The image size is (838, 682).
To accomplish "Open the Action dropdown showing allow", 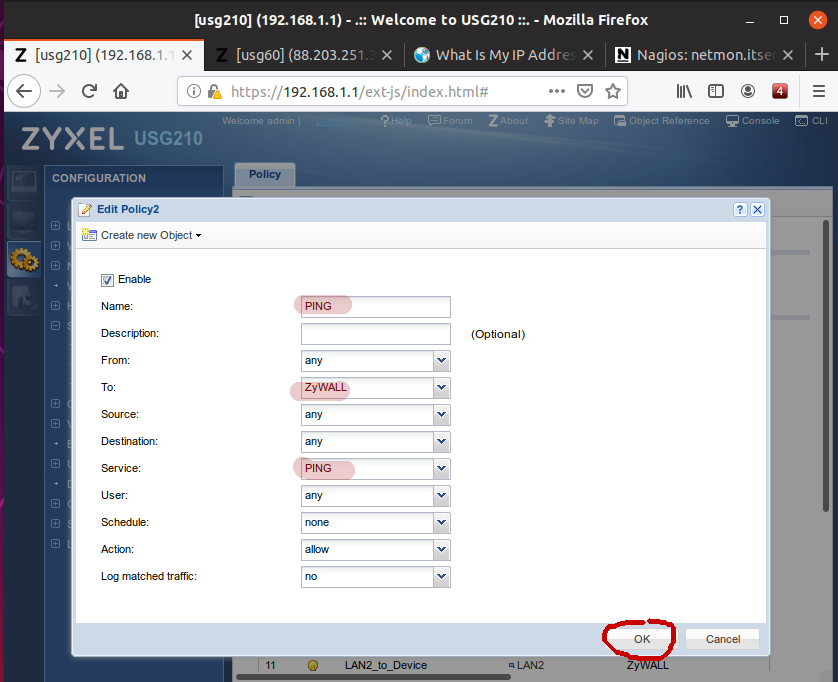I will tap(441, 549).
